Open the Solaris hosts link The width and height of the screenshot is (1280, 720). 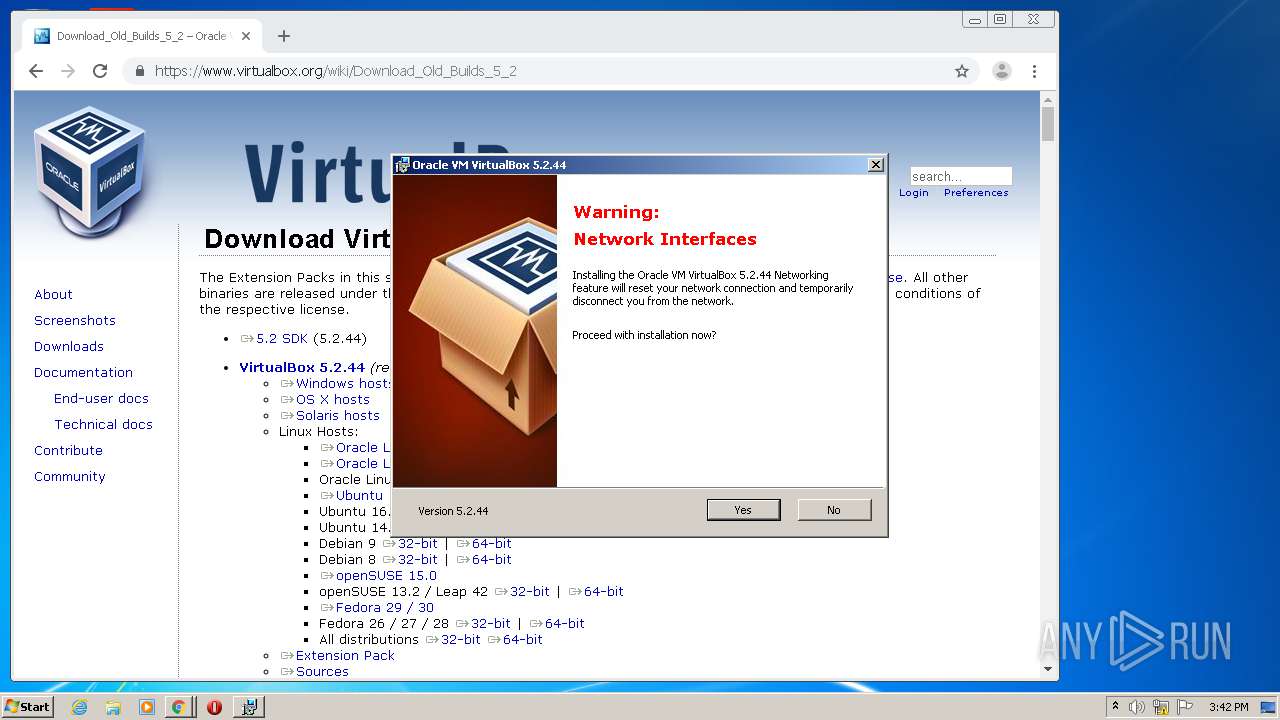click(331, 416)
